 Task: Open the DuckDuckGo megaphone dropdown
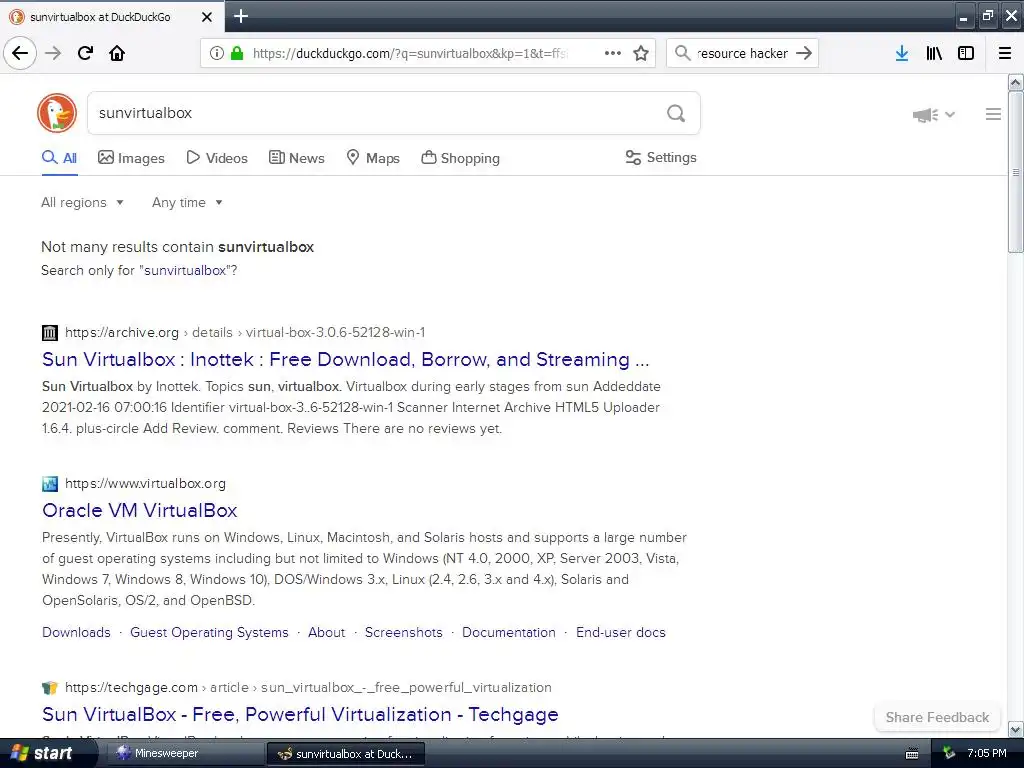(x=934, y=115)
